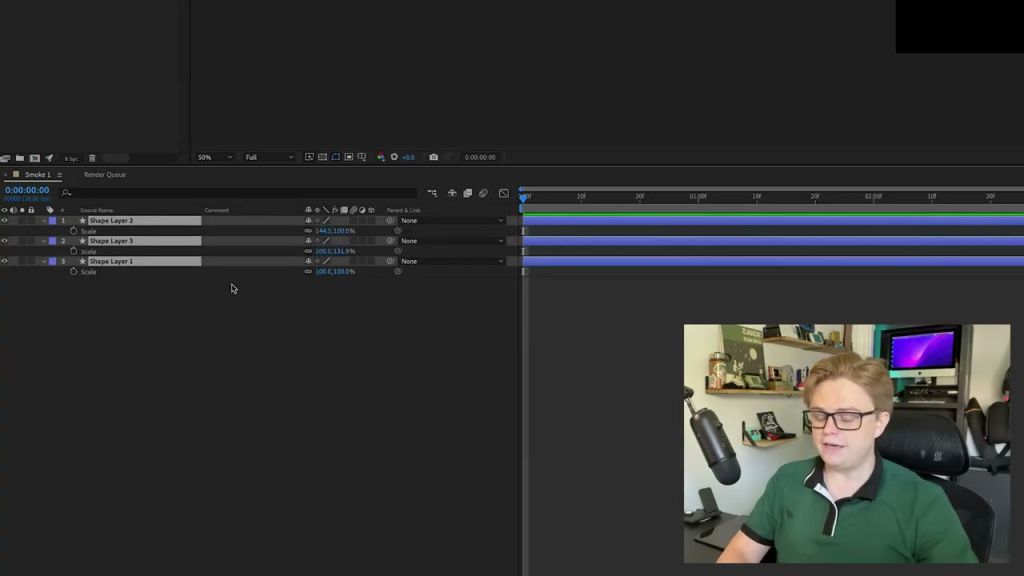The width and height of the screenshot is (1024, 576).
Task: Open Smoke 1 panel menu icon
Action: tap(59, 175)
